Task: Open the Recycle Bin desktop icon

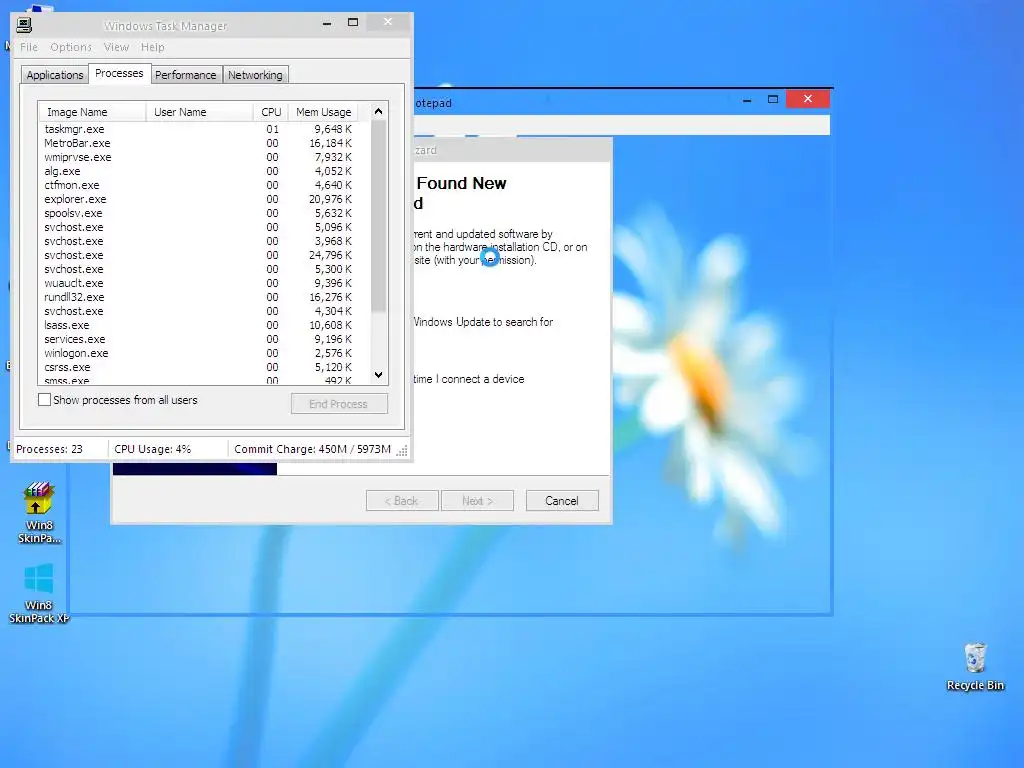Action: [974, 666]
